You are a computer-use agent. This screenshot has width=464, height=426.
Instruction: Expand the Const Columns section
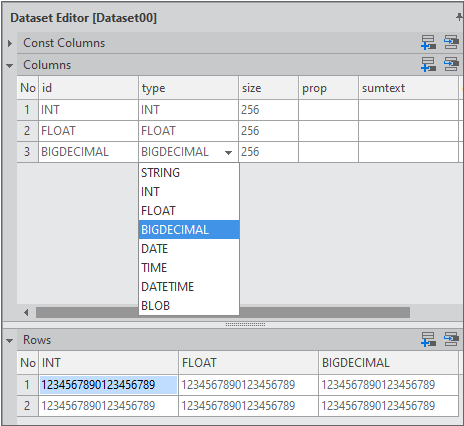tap(10, 43)
